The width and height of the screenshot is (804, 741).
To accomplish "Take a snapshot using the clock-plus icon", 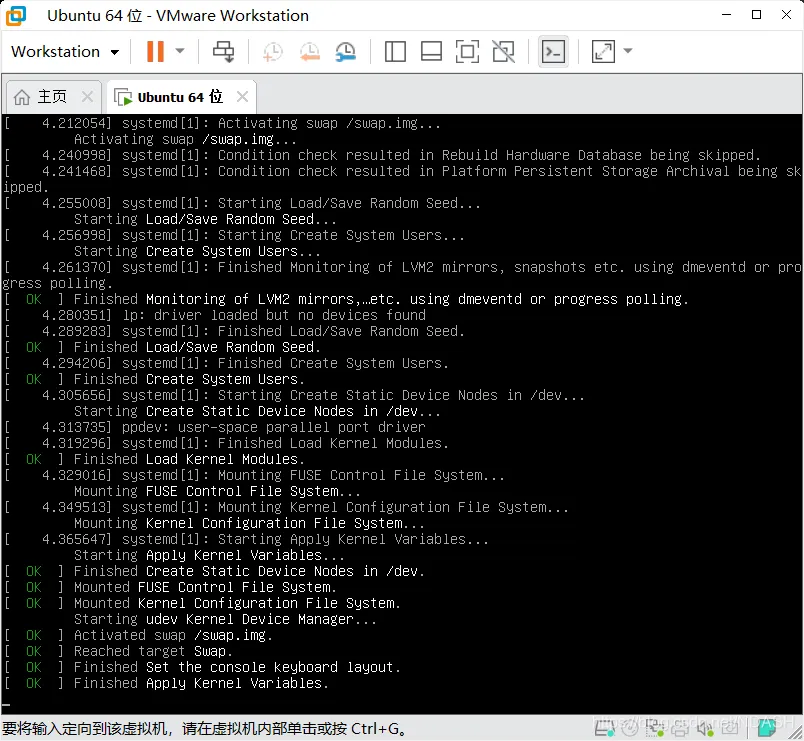I will point(272,52).
